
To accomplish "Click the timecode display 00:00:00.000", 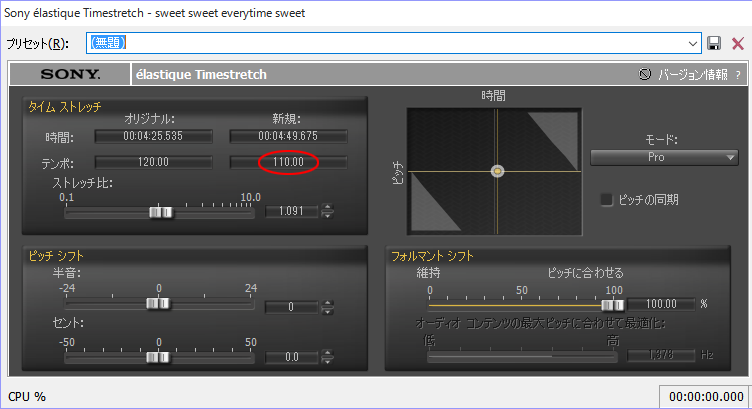I will (706, 397).
